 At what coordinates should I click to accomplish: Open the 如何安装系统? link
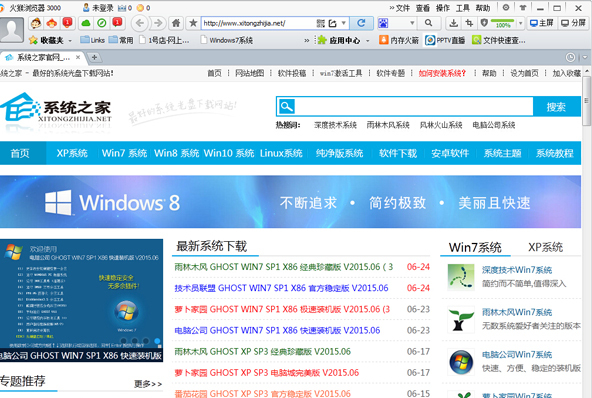(x=442, y=73)
